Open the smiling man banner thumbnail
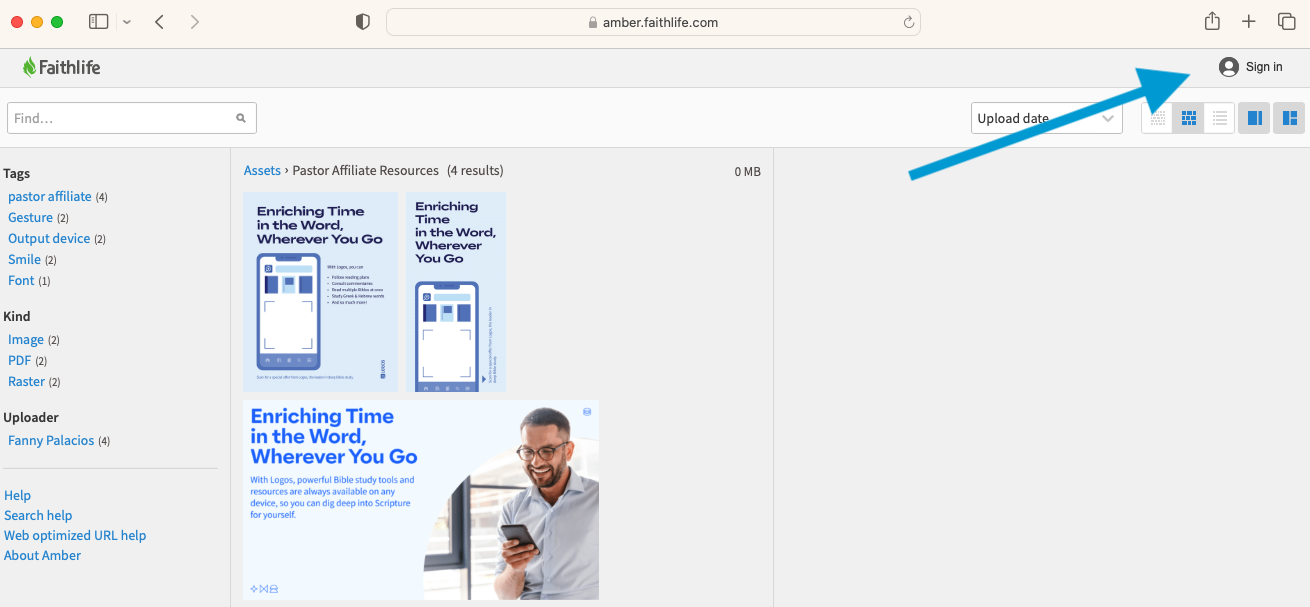 pos(421,500)
